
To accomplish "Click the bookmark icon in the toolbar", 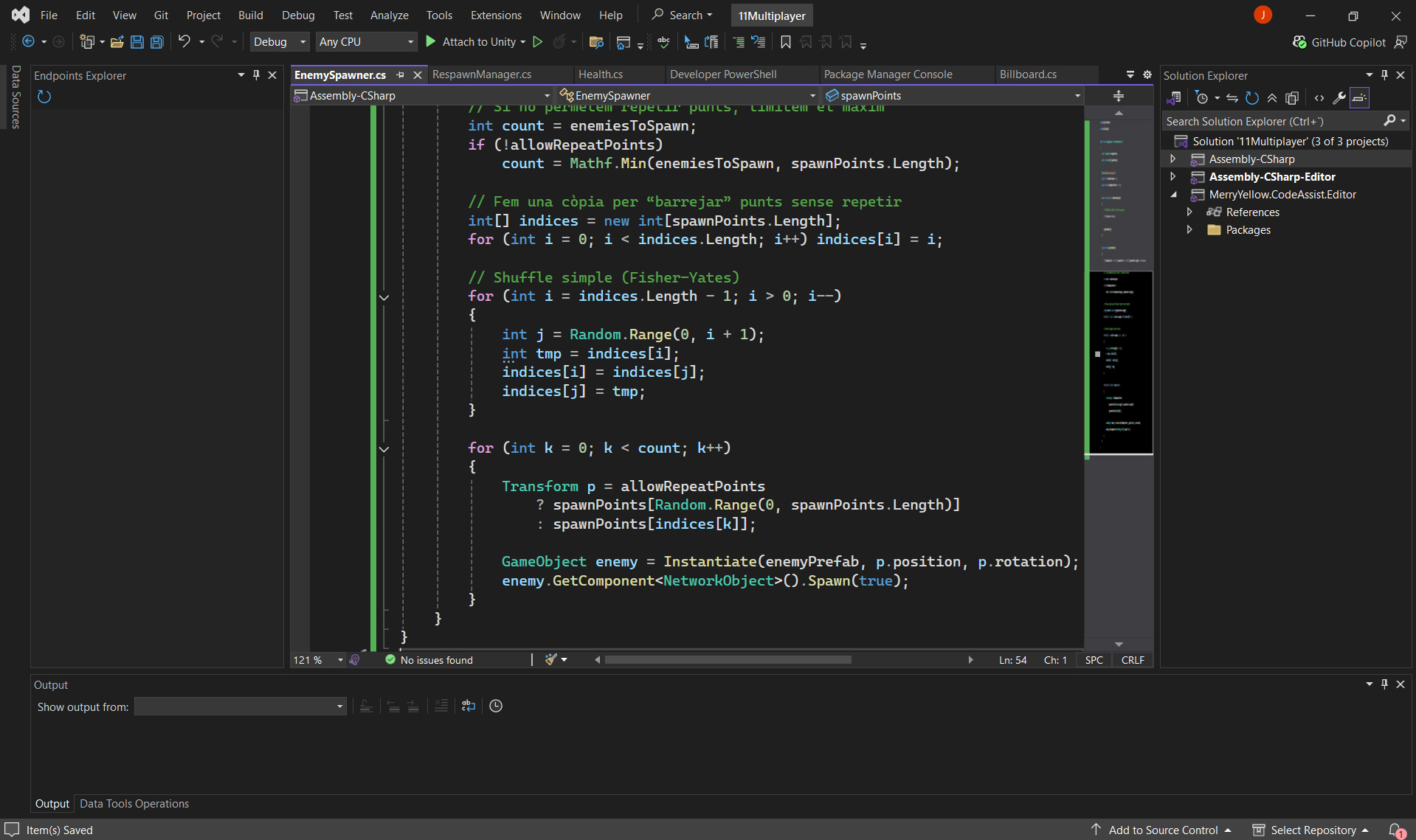I will (x=786, y=42).
